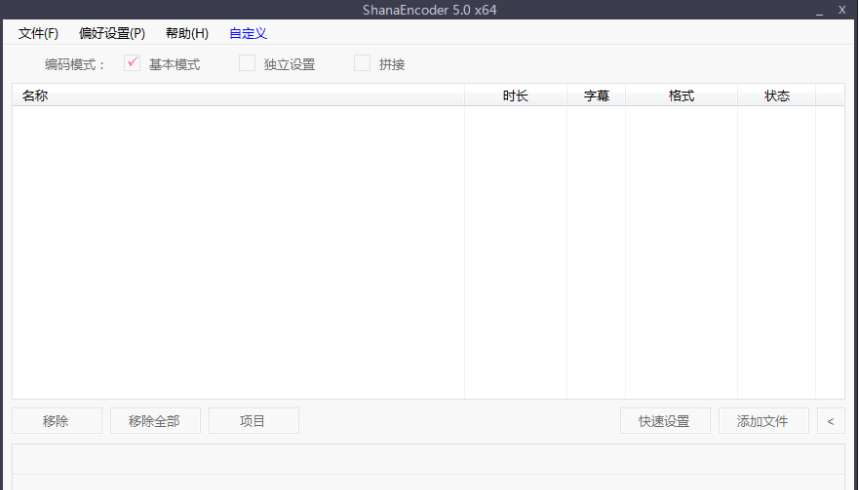Click the 编码模式 label
The image size is (860, 490).
pos(75,65)
